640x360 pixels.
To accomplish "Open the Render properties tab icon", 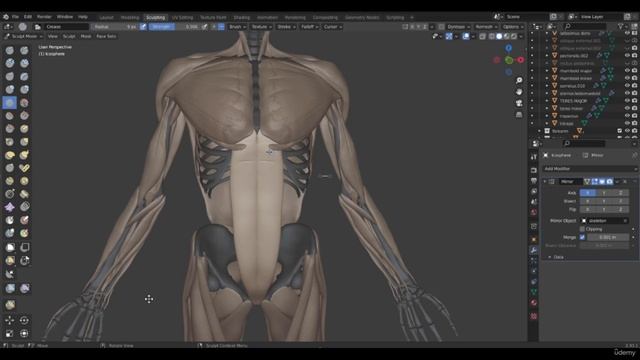I will click(x=533, y=170).
